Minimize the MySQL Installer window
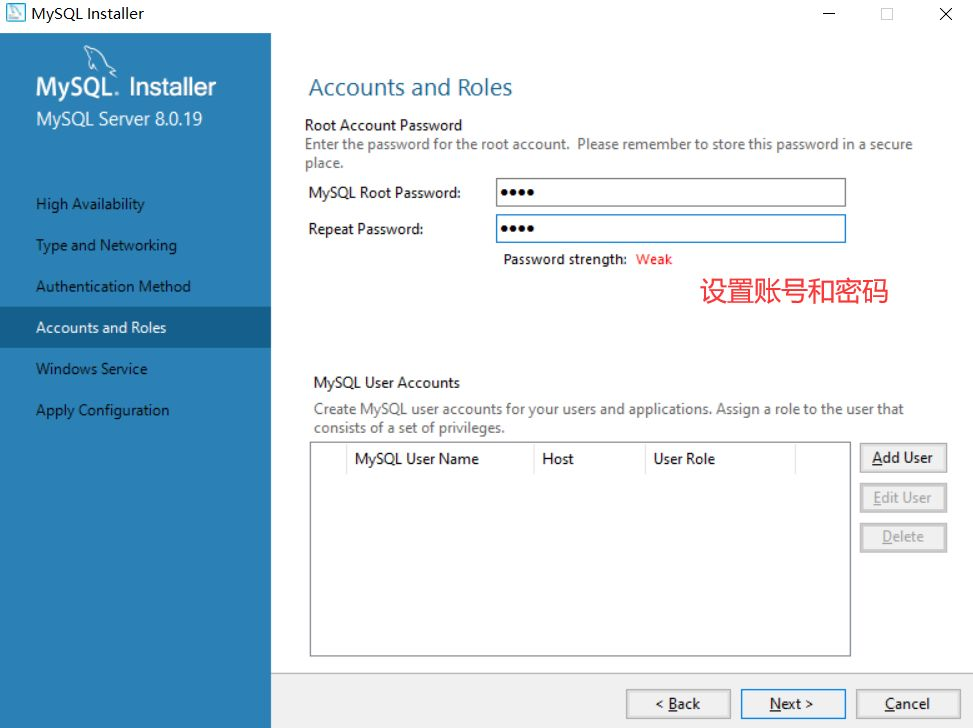 tap(829, 14)
